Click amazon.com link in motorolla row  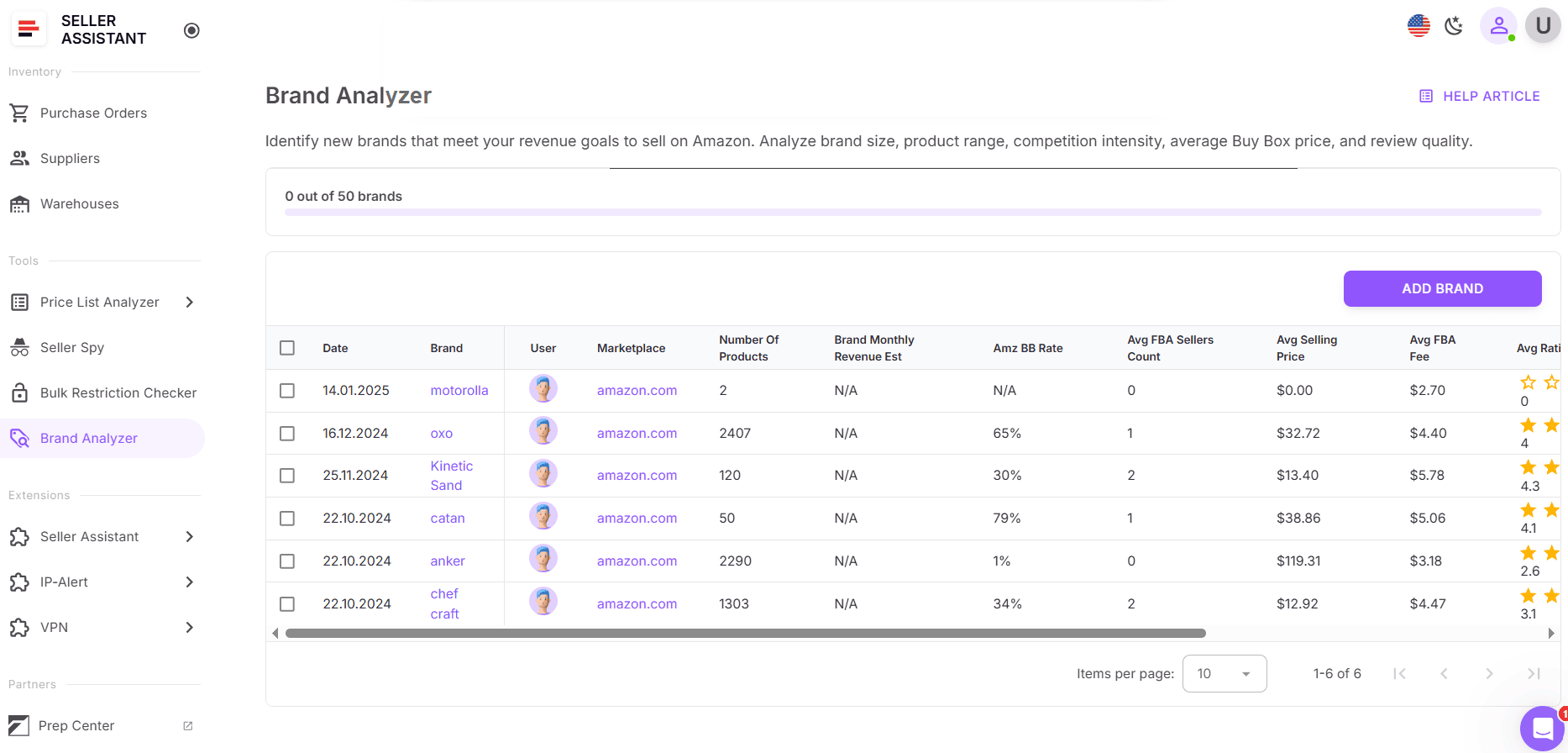click(x=637, y=390)
